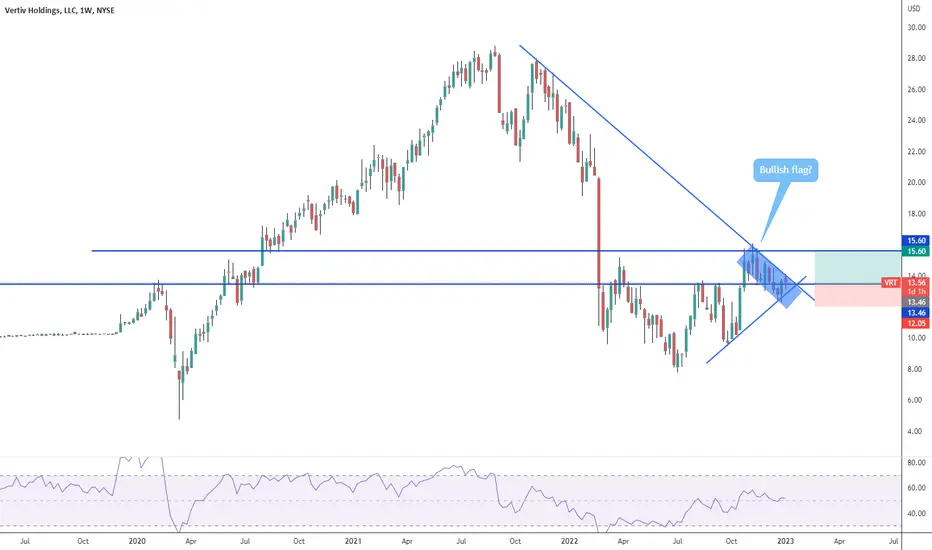Click the grey 13.46 price tag
Screen dimensions: 932x550
916,302
